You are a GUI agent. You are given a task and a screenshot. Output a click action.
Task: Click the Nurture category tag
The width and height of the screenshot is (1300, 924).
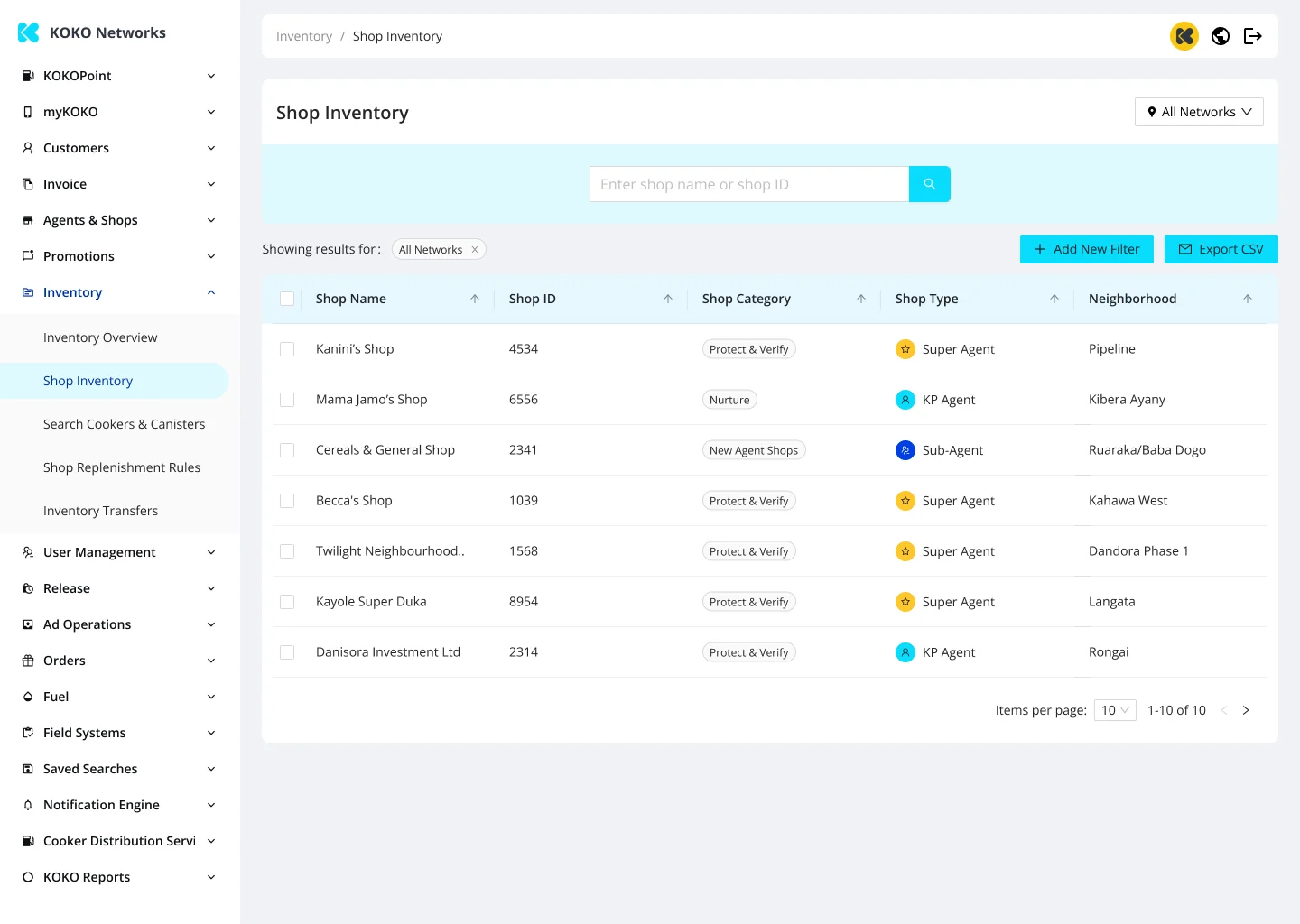tap(729, 400)
